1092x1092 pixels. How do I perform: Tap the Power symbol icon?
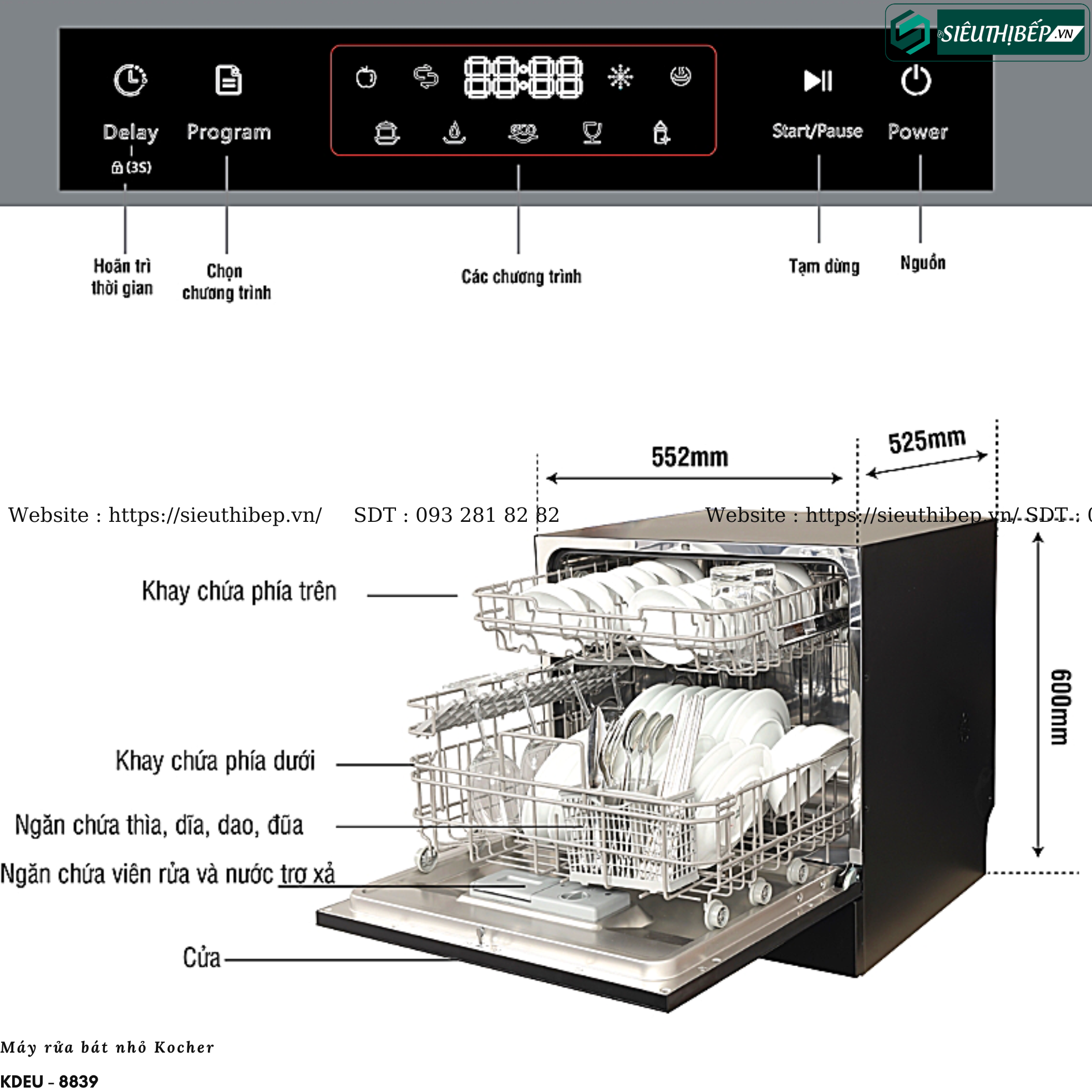pos(916,80)
